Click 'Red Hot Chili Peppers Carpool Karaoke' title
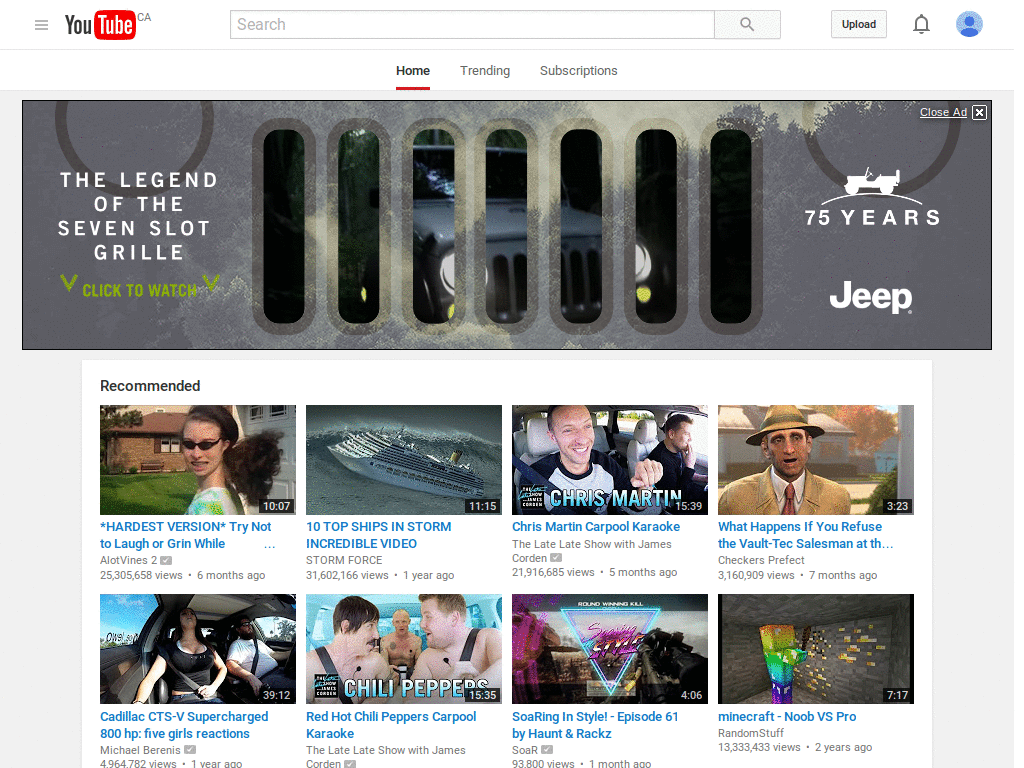 click(x=391, y=725)
